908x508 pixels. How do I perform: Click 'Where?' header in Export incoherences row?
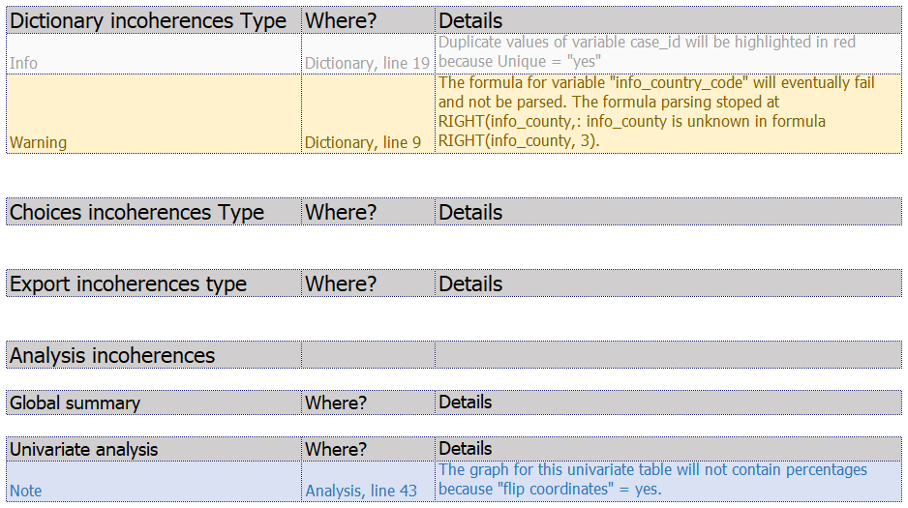pos(368,284)
